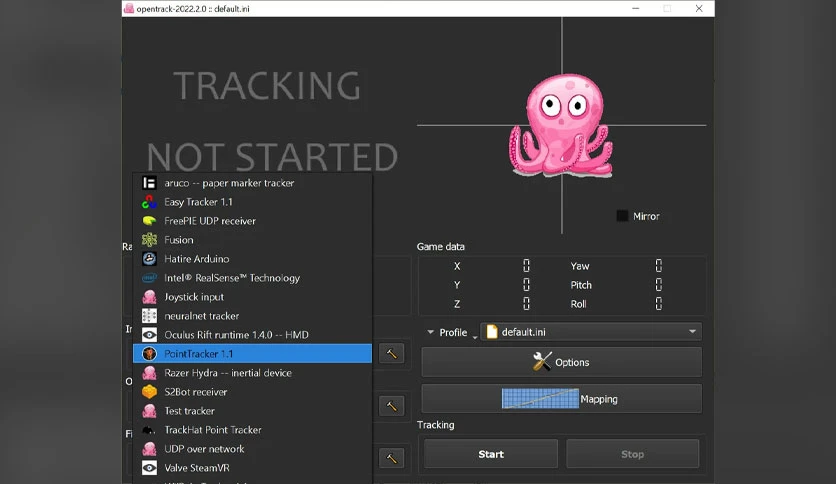Open input settings with the hammer button beside PointTracker
Image resolution: width=836 pixels, height=484 pixels.
coord(391,353)
